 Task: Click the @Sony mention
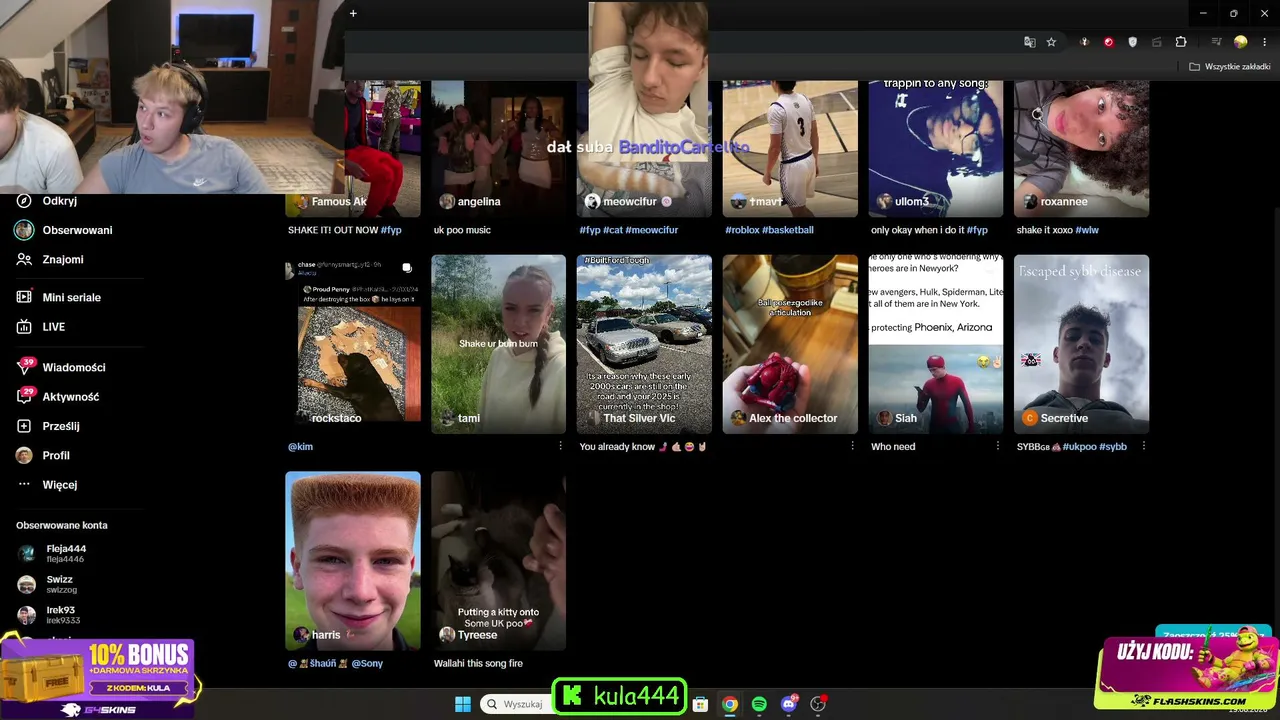367,663
